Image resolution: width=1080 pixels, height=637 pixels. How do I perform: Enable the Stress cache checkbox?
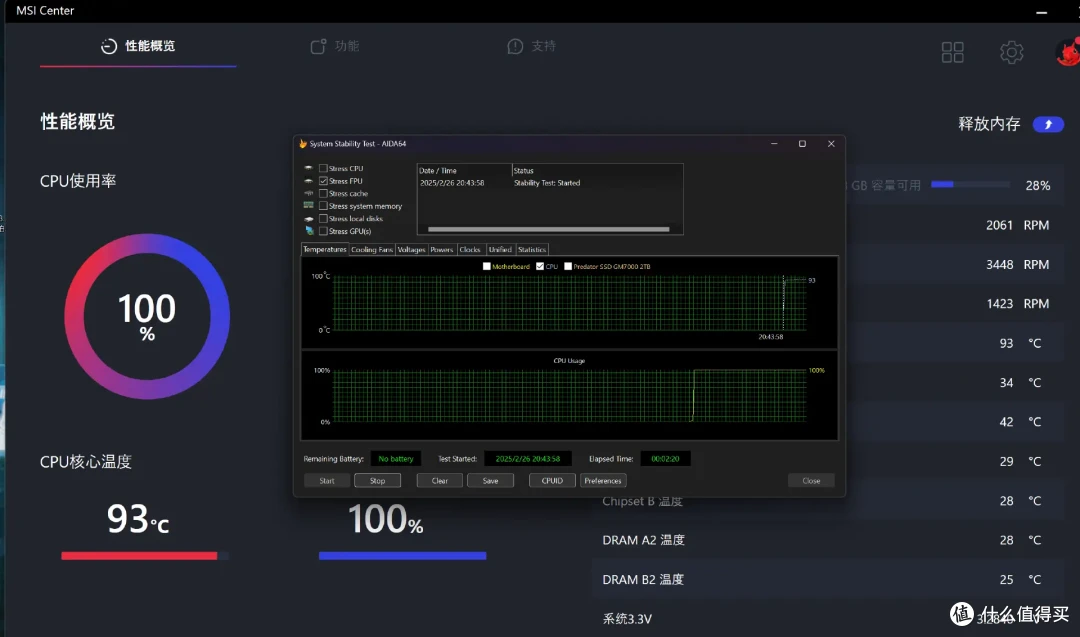click(x=323, y=194)
